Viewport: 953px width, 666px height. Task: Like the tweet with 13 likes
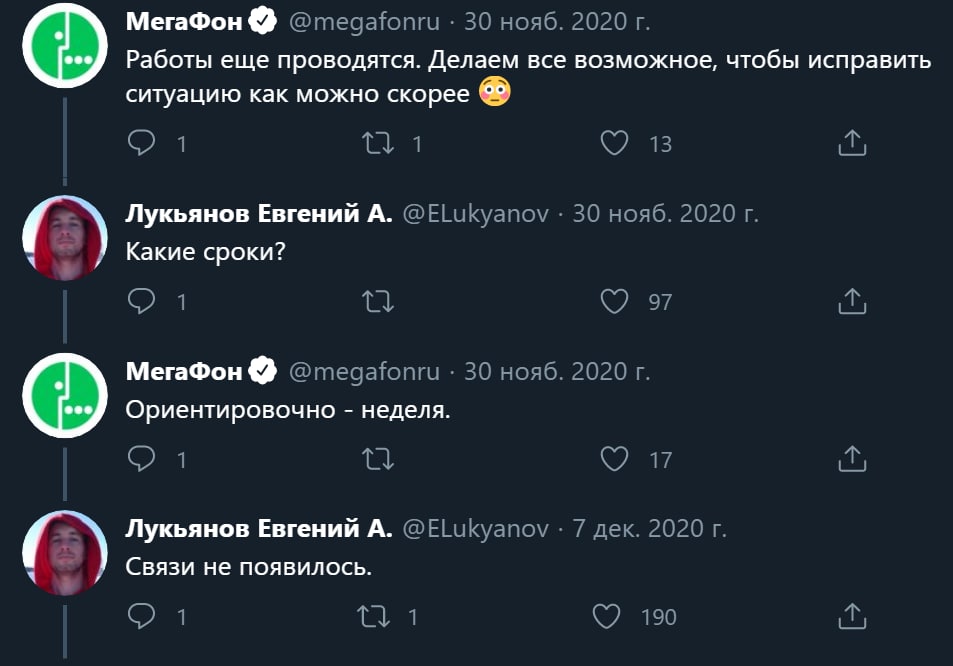pos(613,144)
